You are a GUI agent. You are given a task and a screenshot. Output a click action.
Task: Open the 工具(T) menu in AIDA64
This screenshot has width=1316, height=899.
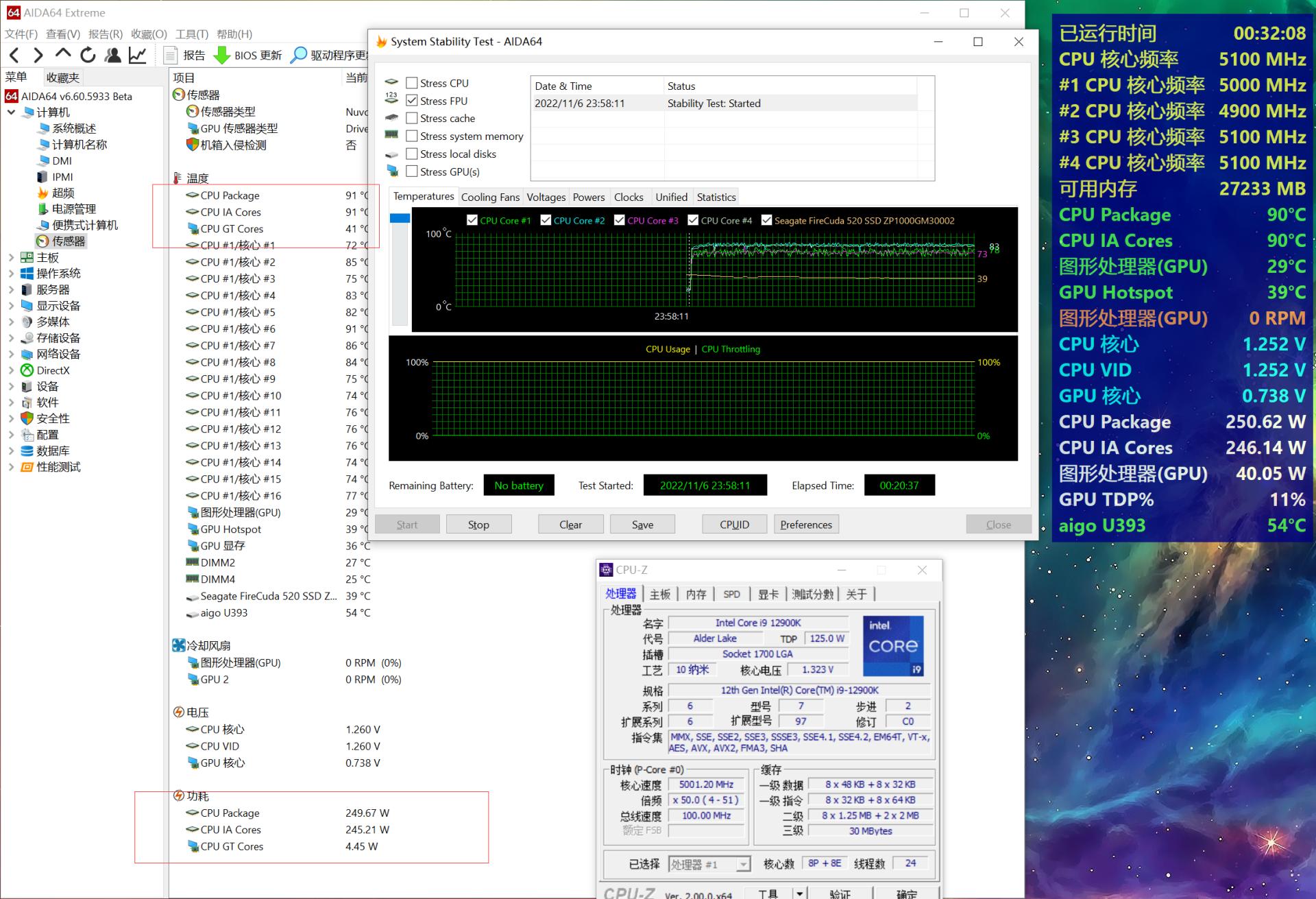pos(190,34)
